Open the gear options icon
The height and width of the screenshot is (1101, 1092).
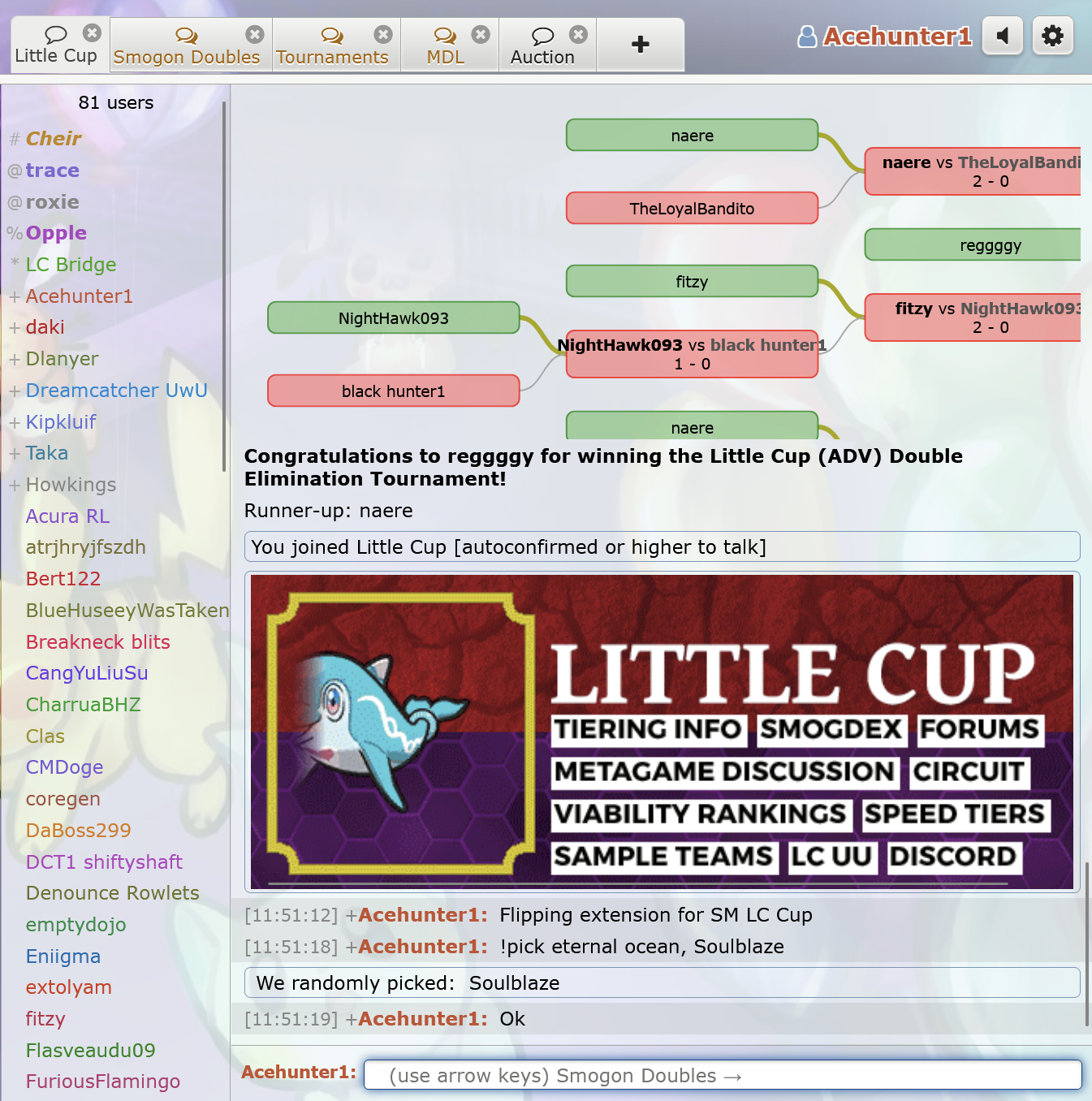[x=1053, y=36]
